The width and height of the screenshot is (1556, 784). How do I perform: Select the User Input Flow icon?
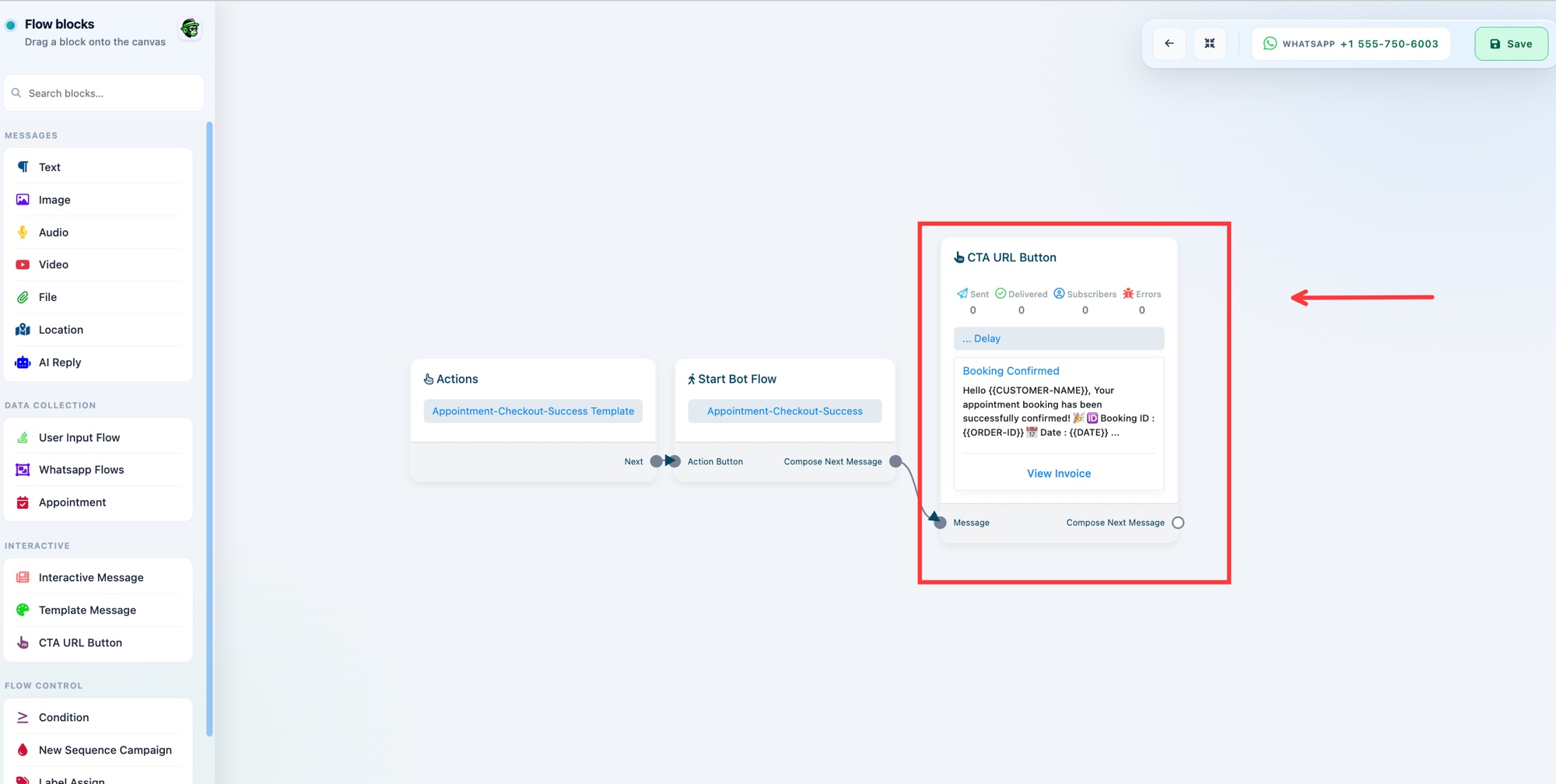pyautogui.click(x=23, y=438)
